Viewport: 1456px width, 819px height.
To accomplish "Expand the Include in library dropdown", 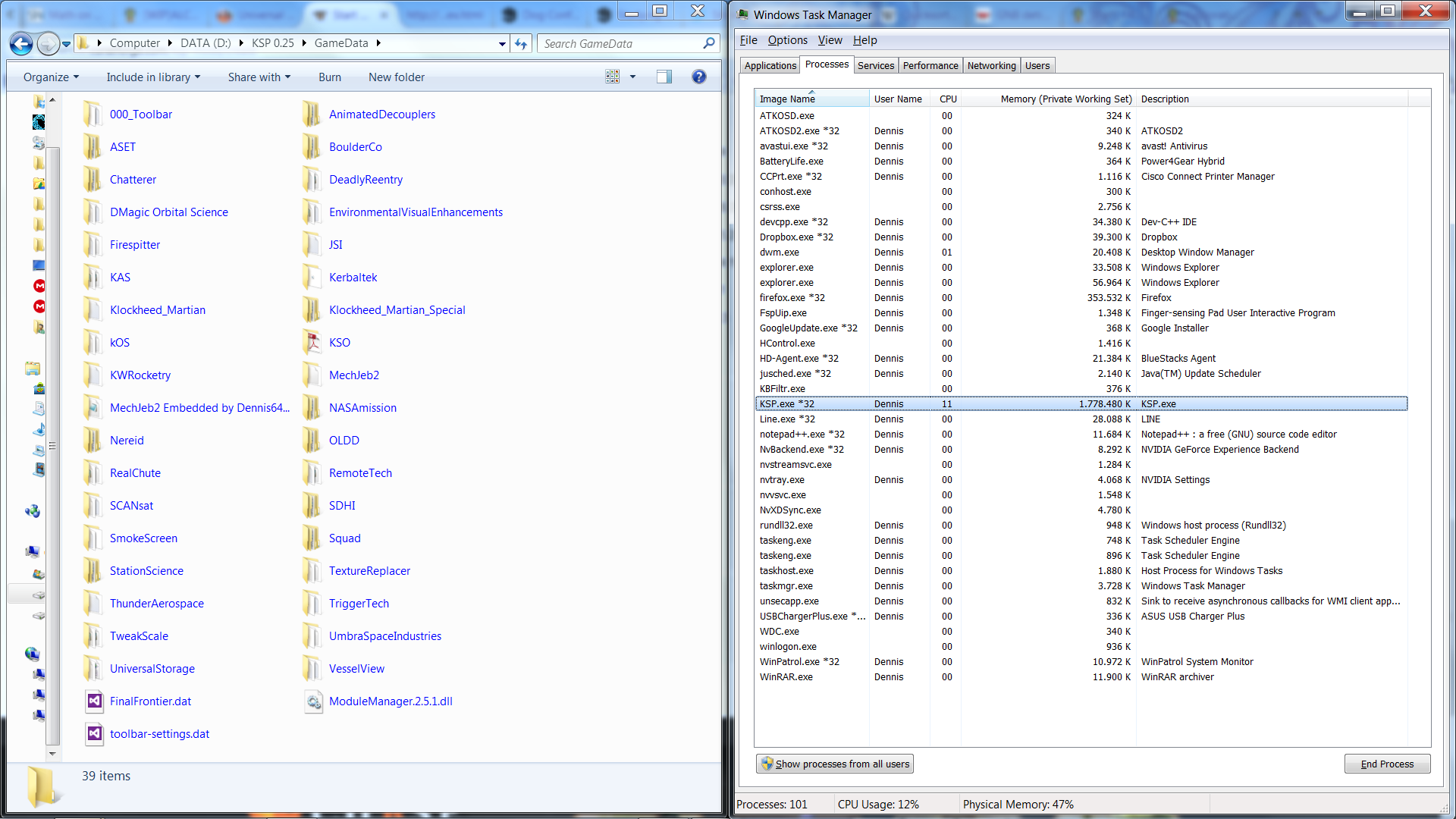I will click(x=153, y=77).
